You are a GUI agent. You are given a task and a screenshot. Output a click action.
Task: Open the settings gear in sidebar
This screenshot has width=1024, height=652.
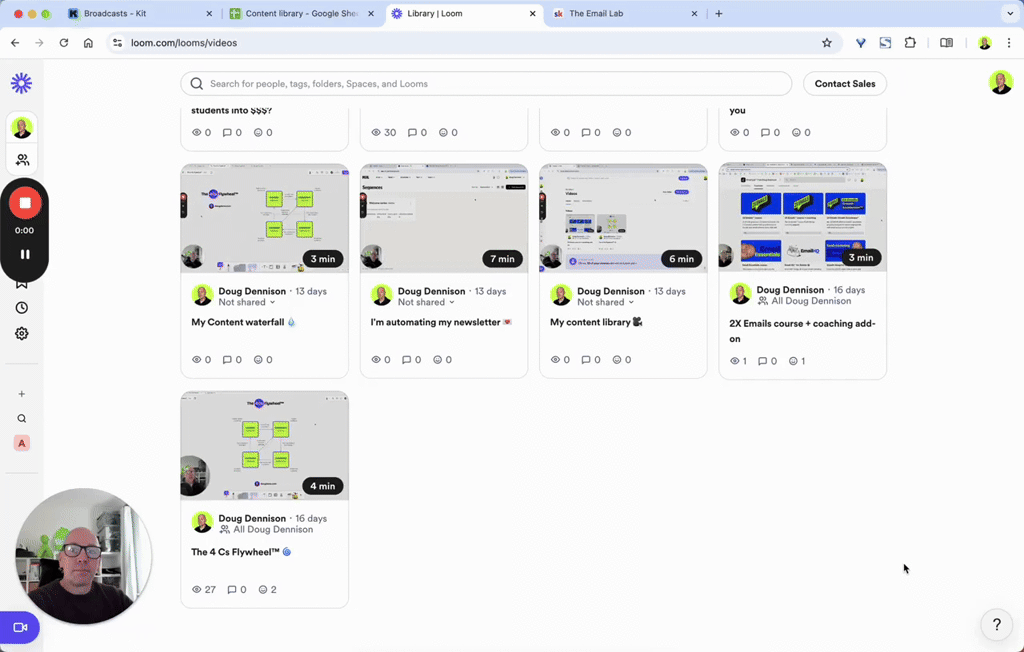click(x=22, y=334)
